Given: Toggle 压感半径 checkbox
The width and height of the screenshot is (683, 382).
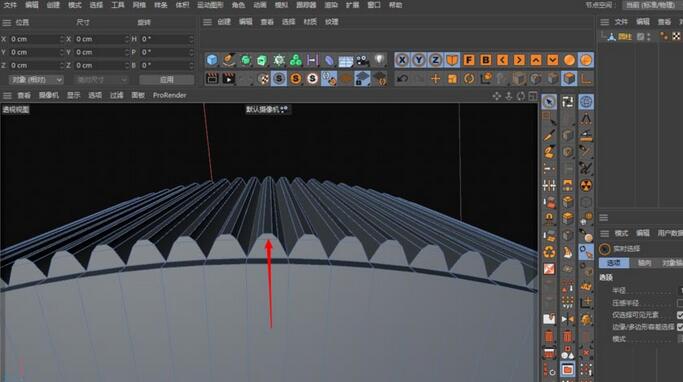Looking at the screenshot, I should (x=680, y=303).
